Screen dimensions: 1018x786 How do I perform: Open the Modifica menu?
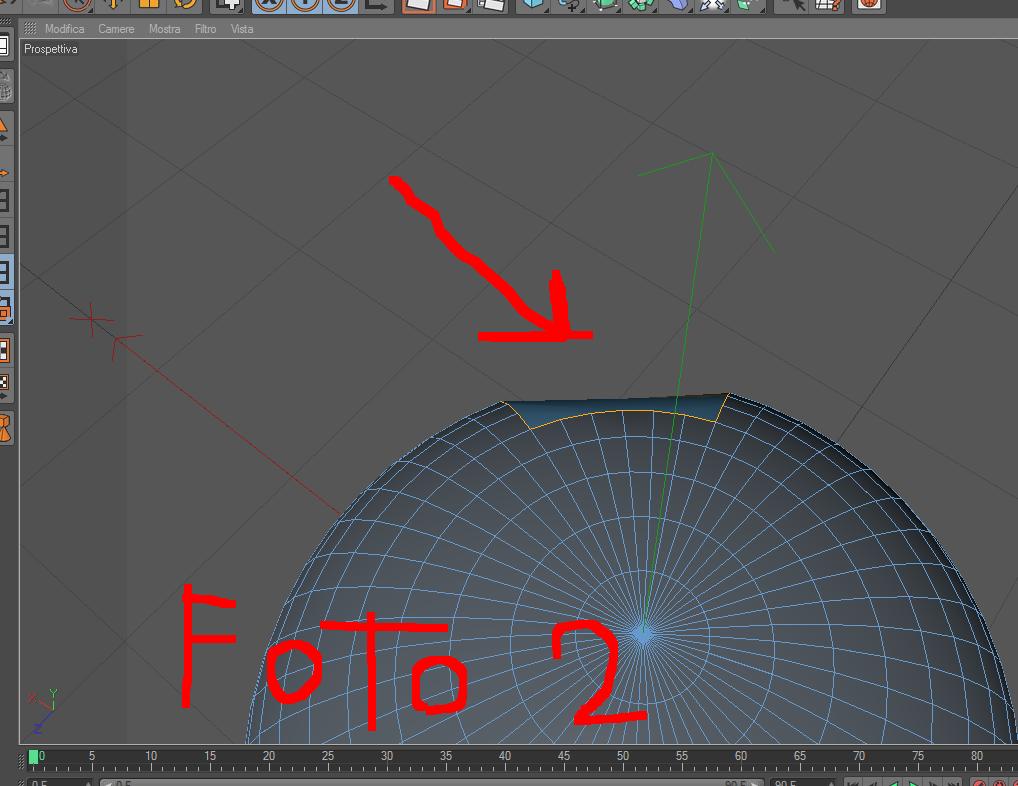(x=64, y=29)
